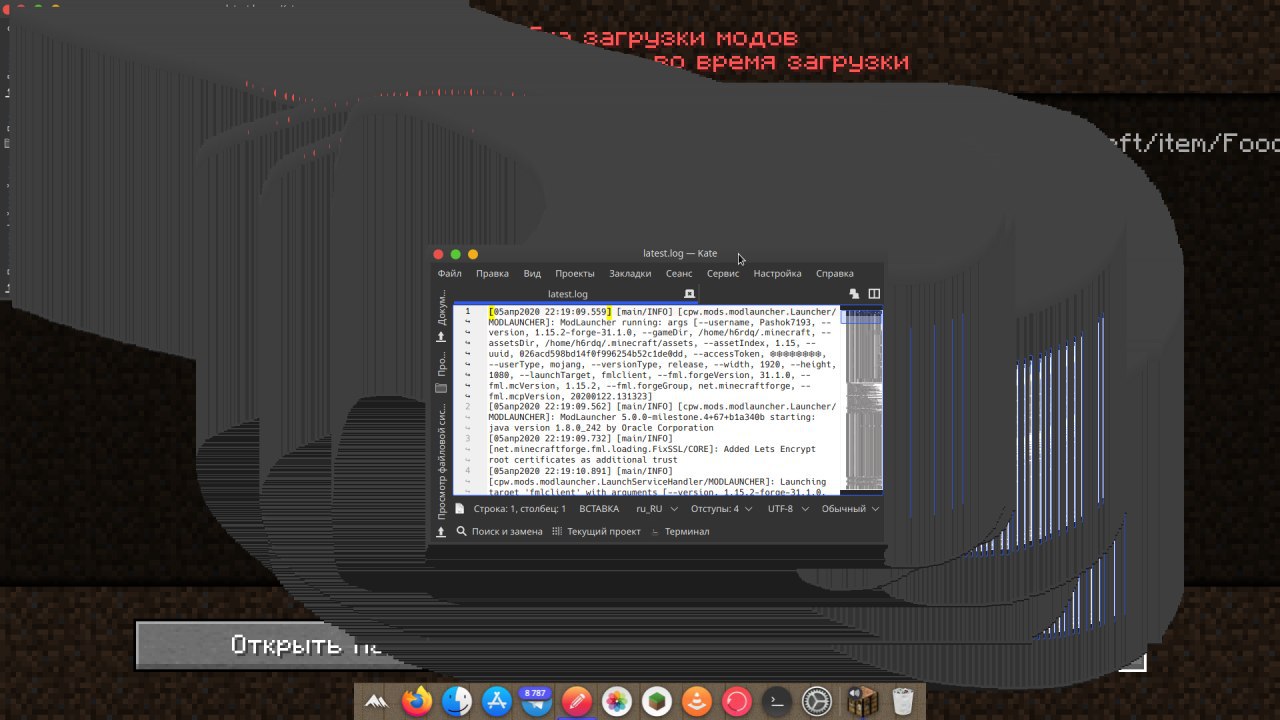Image resolution: width=1280 pixels, height=720 pixels.
Task: Click the Строка: 1, столбец: 1 indicator
Action: (x=519, y=508)
